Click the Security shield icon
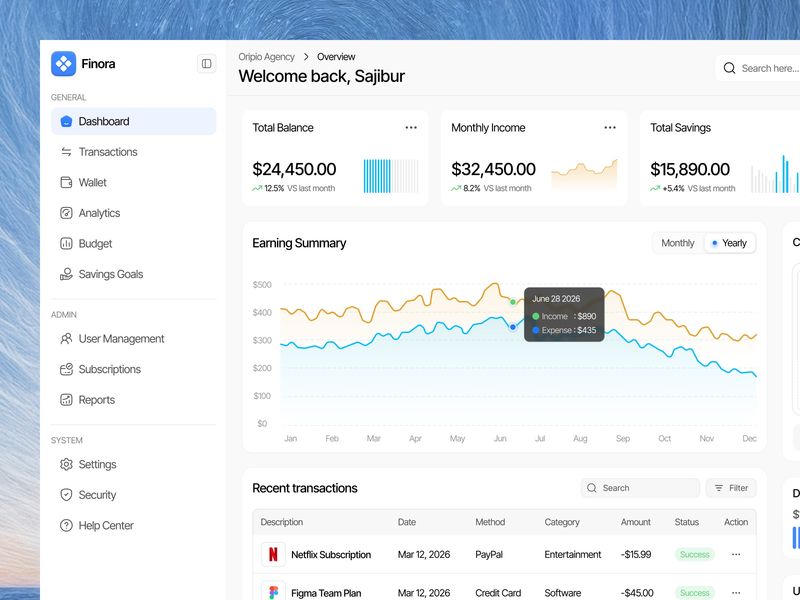Viewport: 800px width, 600px height. (x=66, y=494)
